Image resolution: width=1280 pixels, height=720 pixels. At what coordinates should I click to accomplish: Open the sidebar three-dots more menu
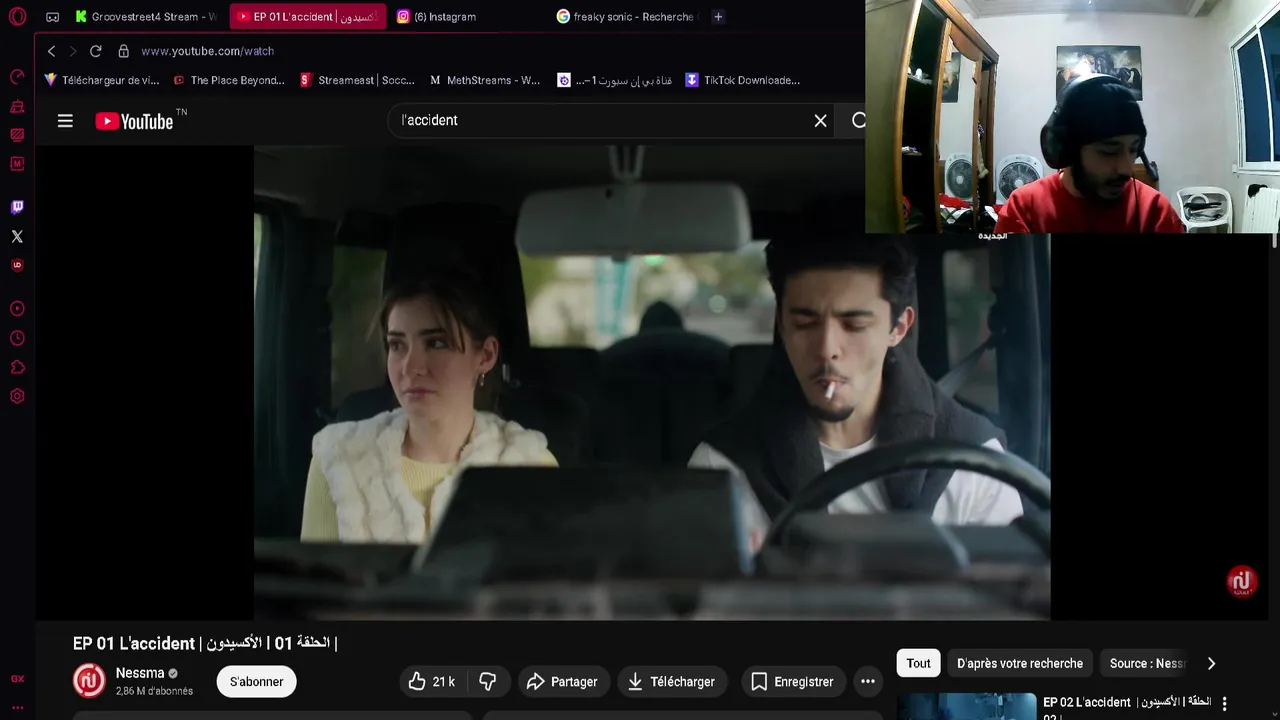[17, 707]
